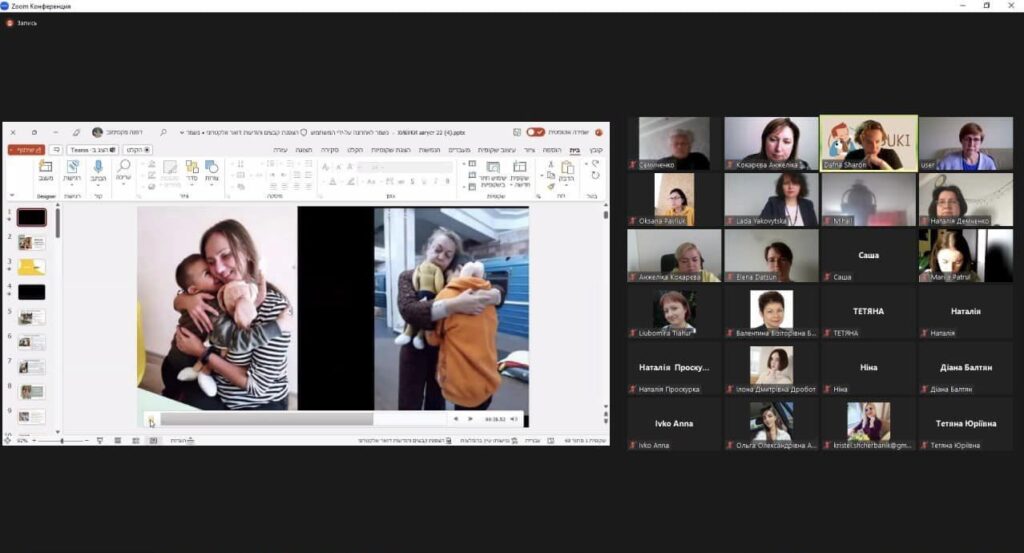Click the Arrange icon in the ribbon
The width and height of the screenshot is (1024, 553).
(x=190, y=166)
